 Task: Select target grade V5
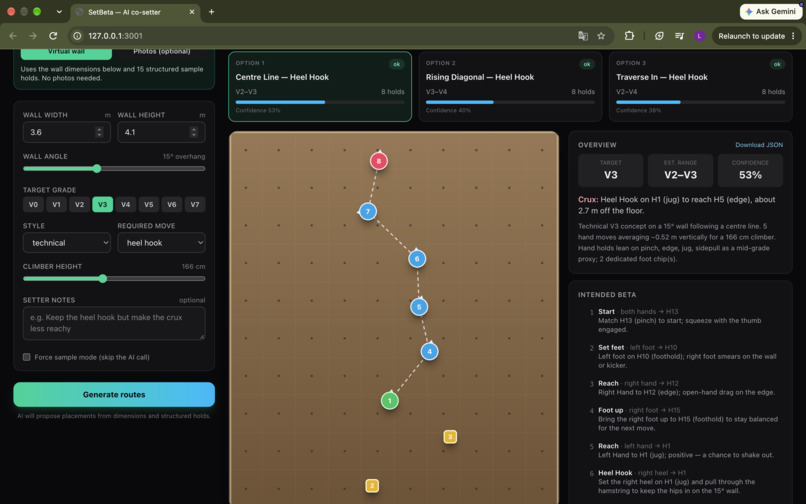(x=149, y=204)
